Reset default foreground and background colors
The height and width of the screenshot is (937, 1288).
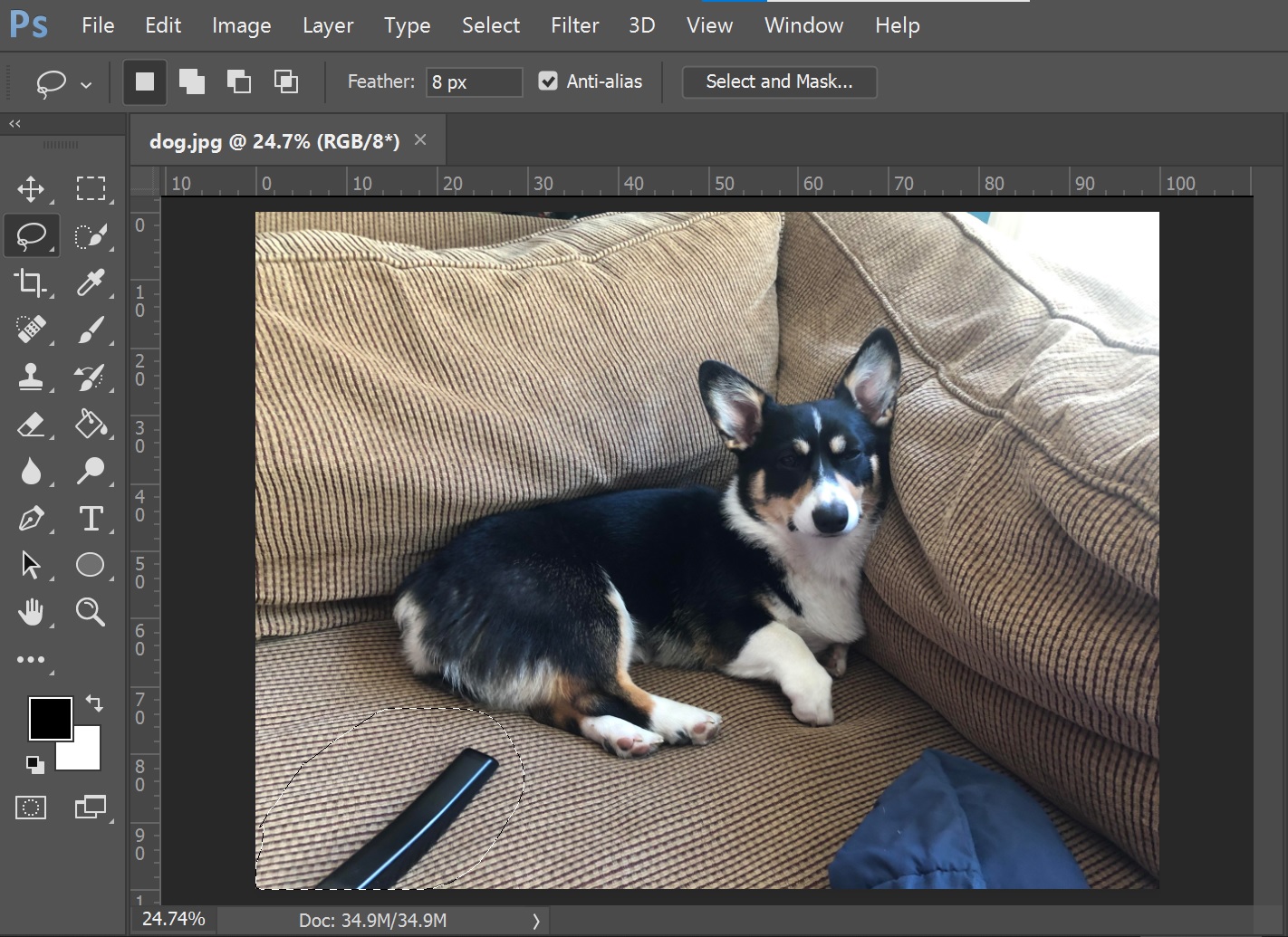[34, 765]
